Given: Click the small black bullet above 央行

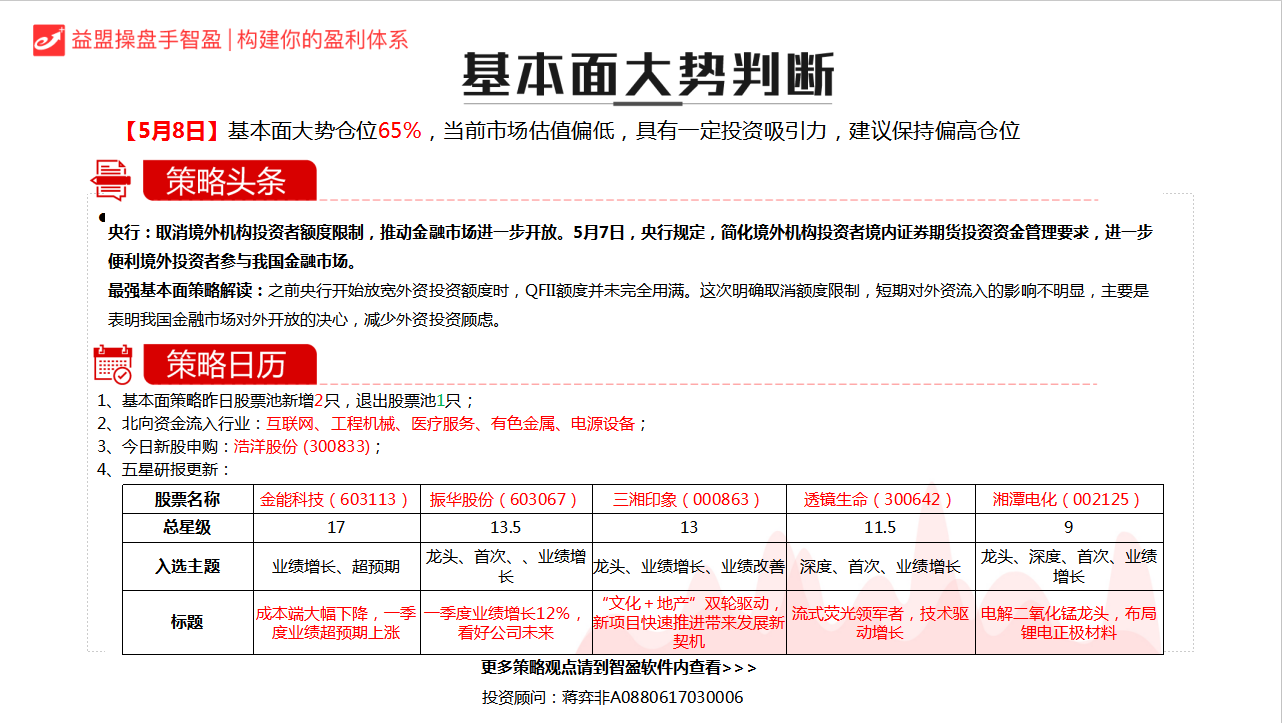Looking at the screenshot, I should pos(102,217).
